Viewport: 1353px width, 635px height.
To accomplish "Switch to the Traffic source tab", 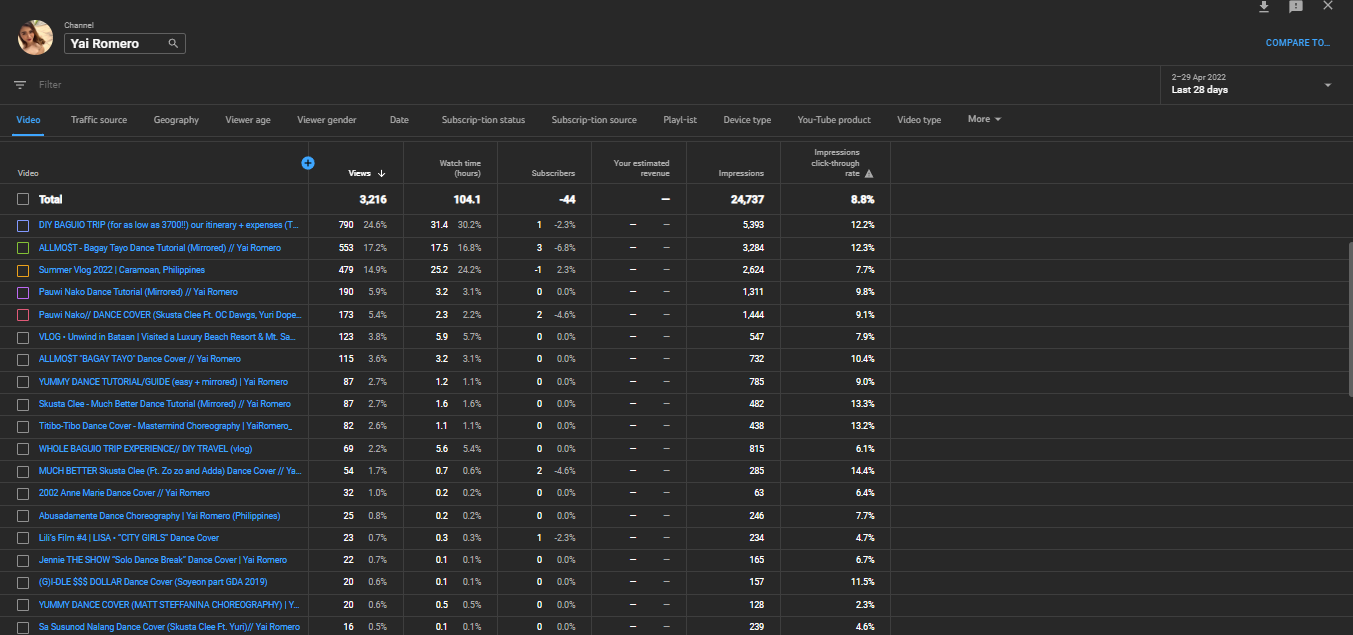I will [99, 120].
